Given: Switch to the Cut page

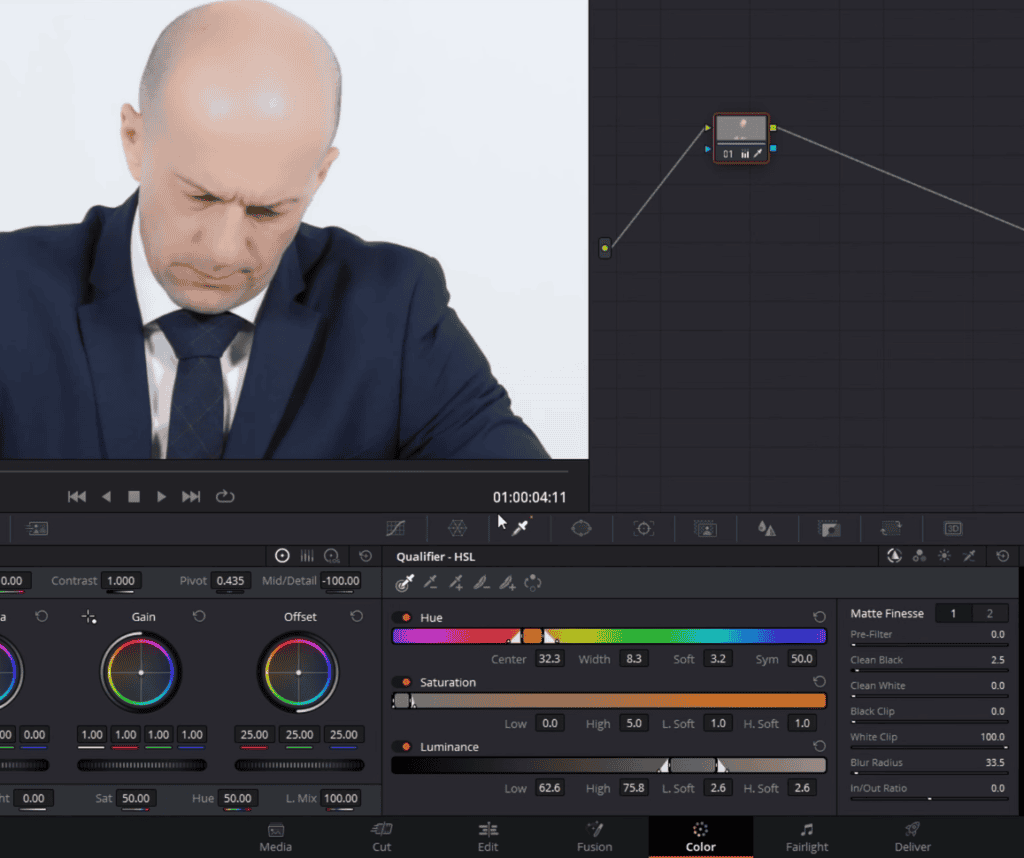Looking at the screenshot, I should [381, 837].
